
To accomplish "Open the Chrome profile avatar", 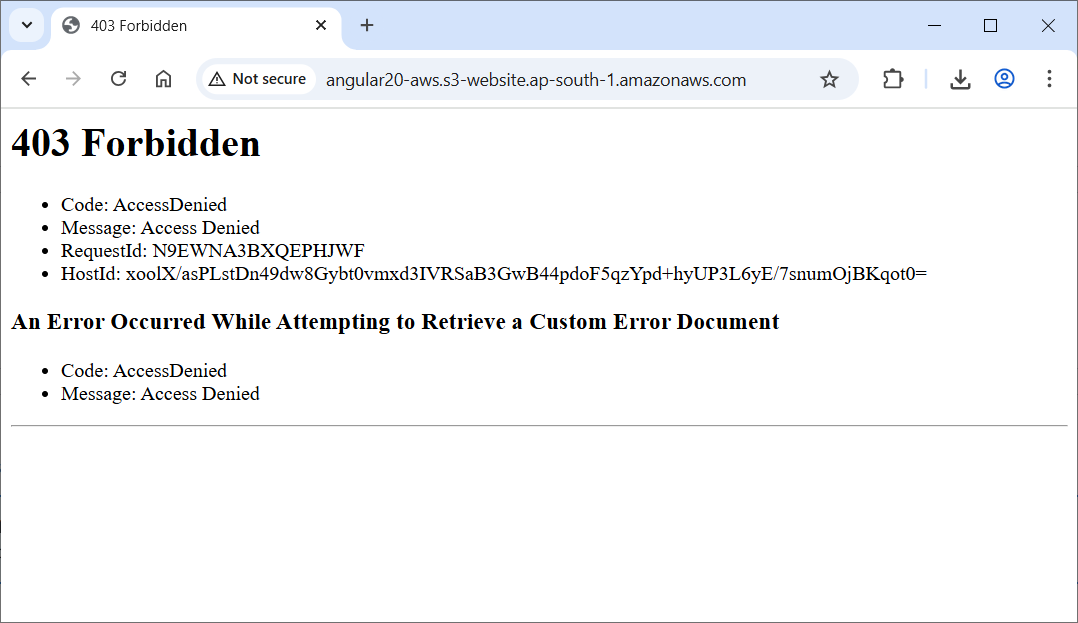I will point(1004,79).
